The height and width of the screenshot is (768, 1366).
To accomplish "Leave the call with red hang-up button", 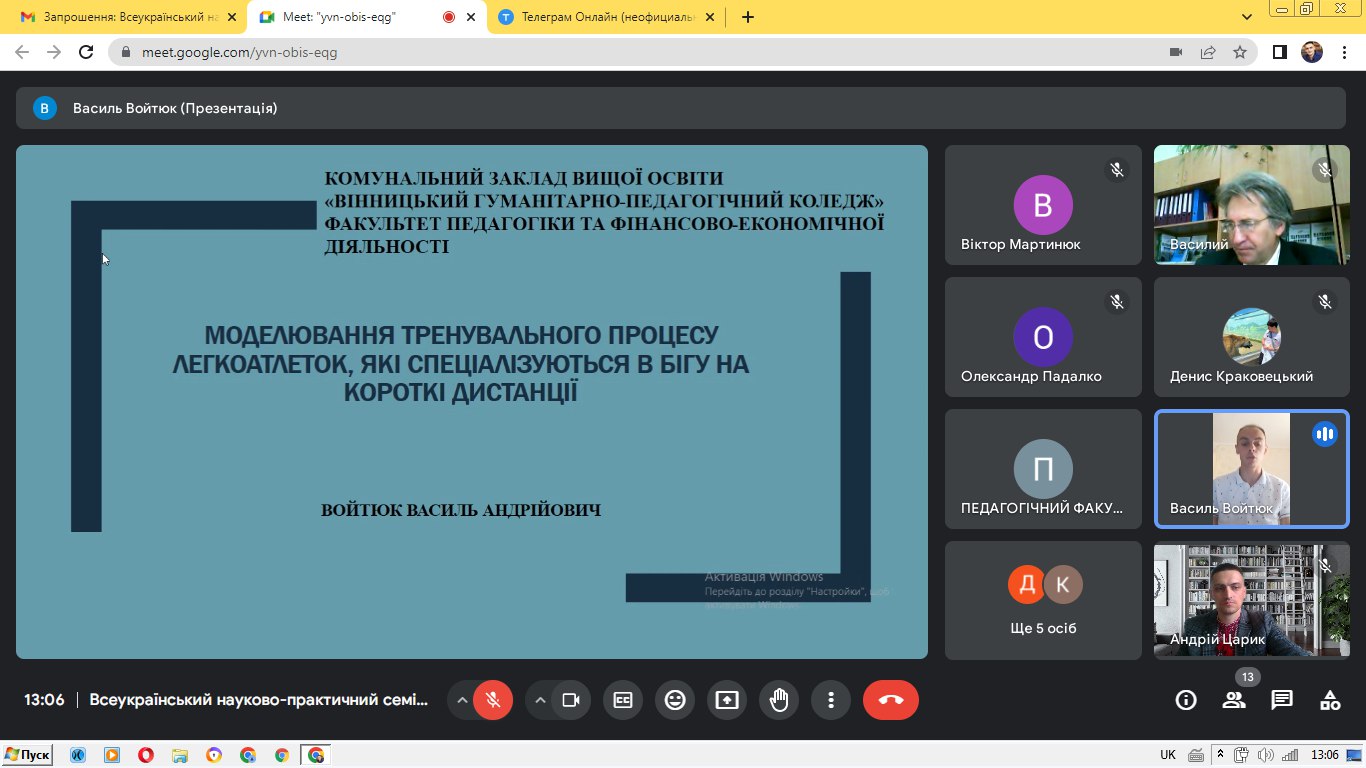I will pyautogui.click(x=890, y=700).
